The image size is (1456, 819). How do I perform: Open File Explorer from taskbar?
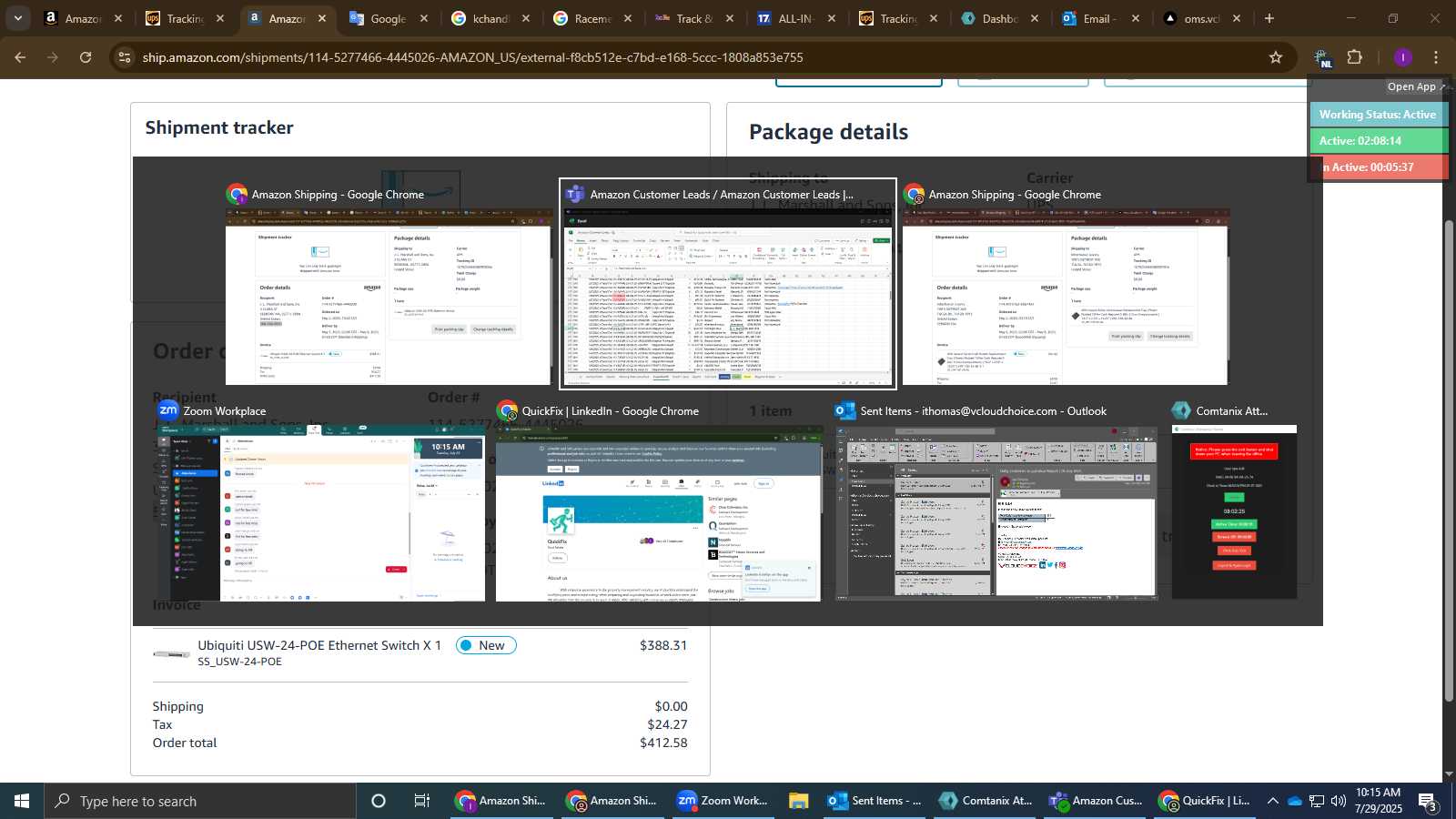(798, 801)
